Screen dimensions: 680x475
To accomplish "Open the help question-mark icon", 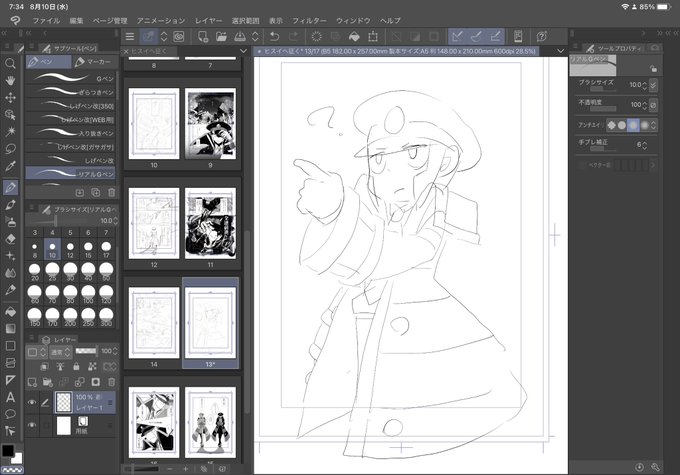I will click(x=541, y=36).
